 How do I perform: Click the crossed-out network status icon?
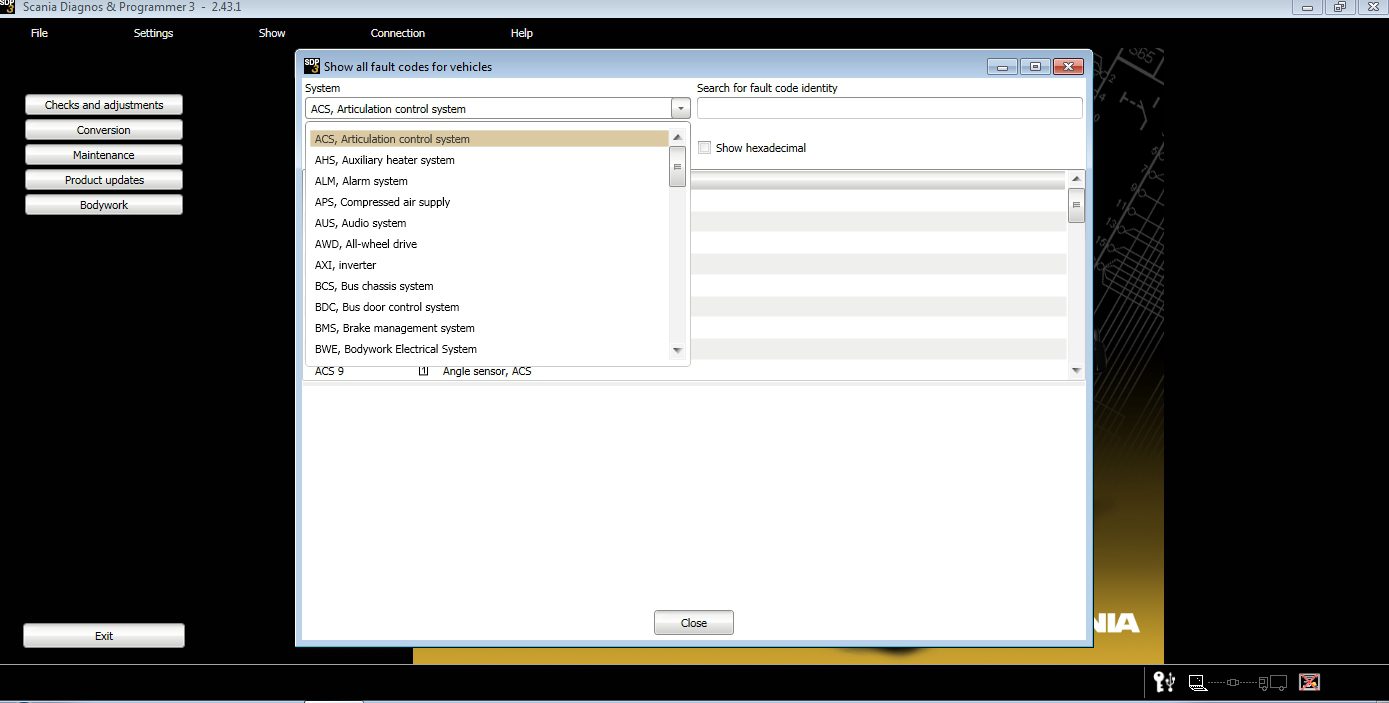pyautogui.click(x=1309, y=682)
